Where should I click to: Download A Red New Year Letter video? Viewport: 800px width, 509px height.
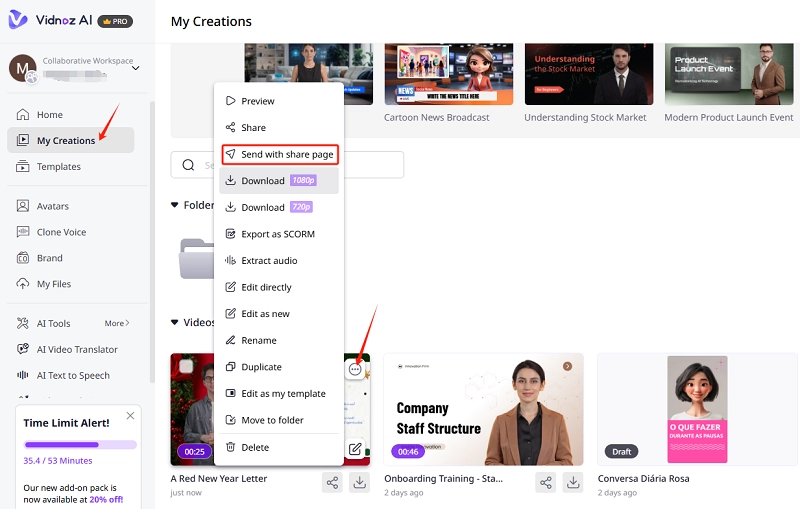(360, 482)
